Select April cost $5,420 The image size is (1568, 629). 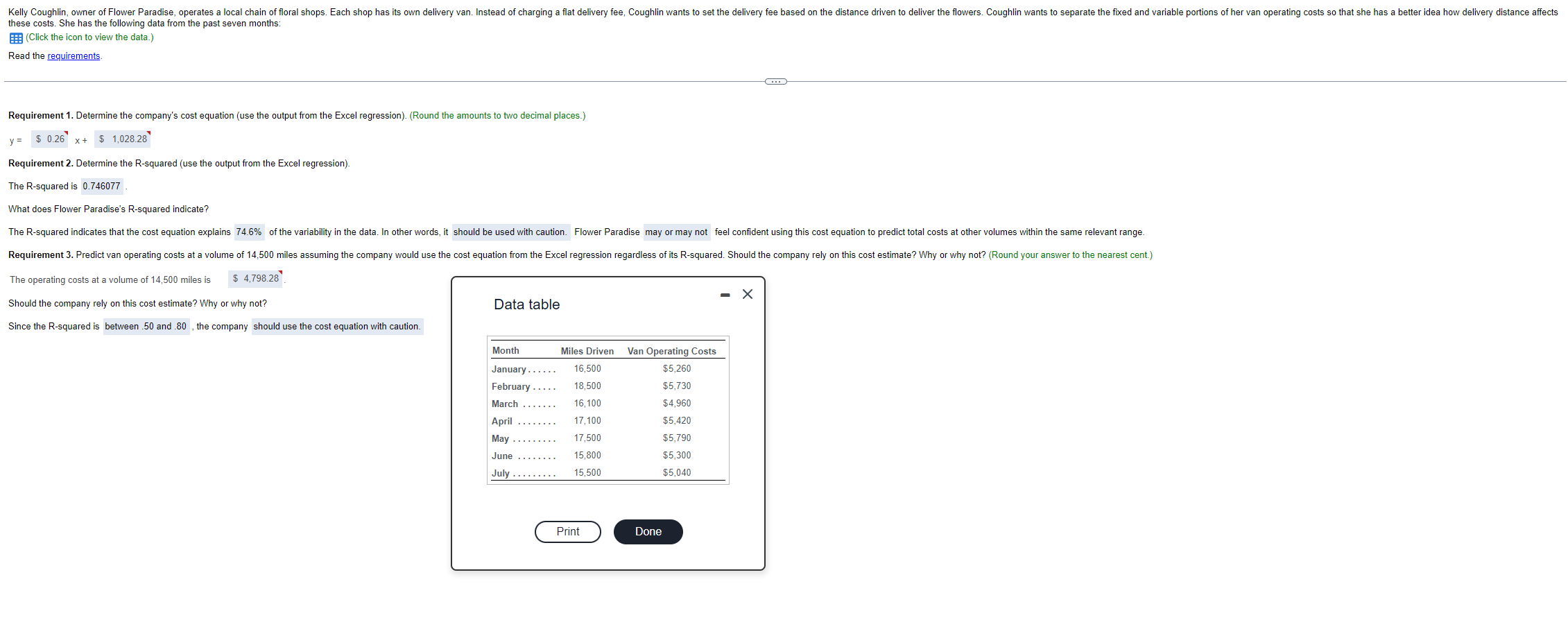[677, 421]
